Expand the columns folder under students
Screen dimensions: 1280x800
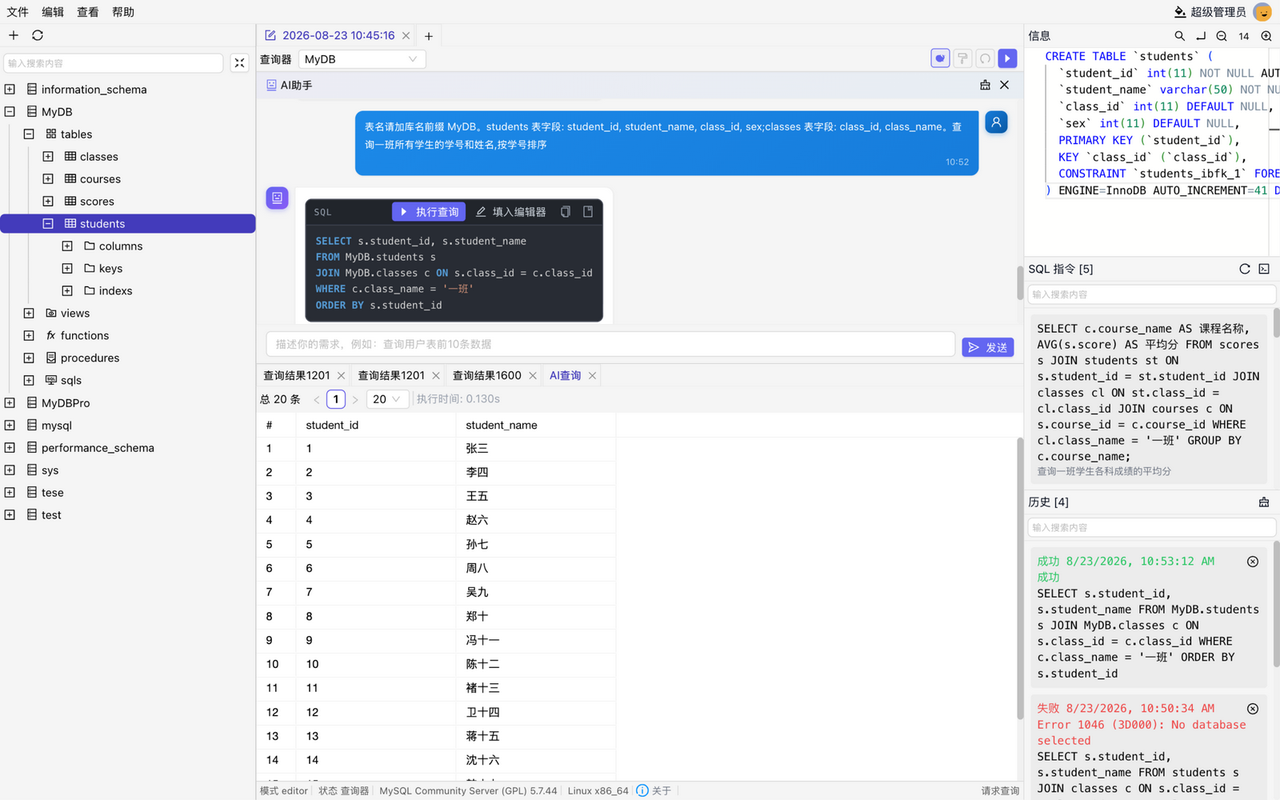point(67,246)
